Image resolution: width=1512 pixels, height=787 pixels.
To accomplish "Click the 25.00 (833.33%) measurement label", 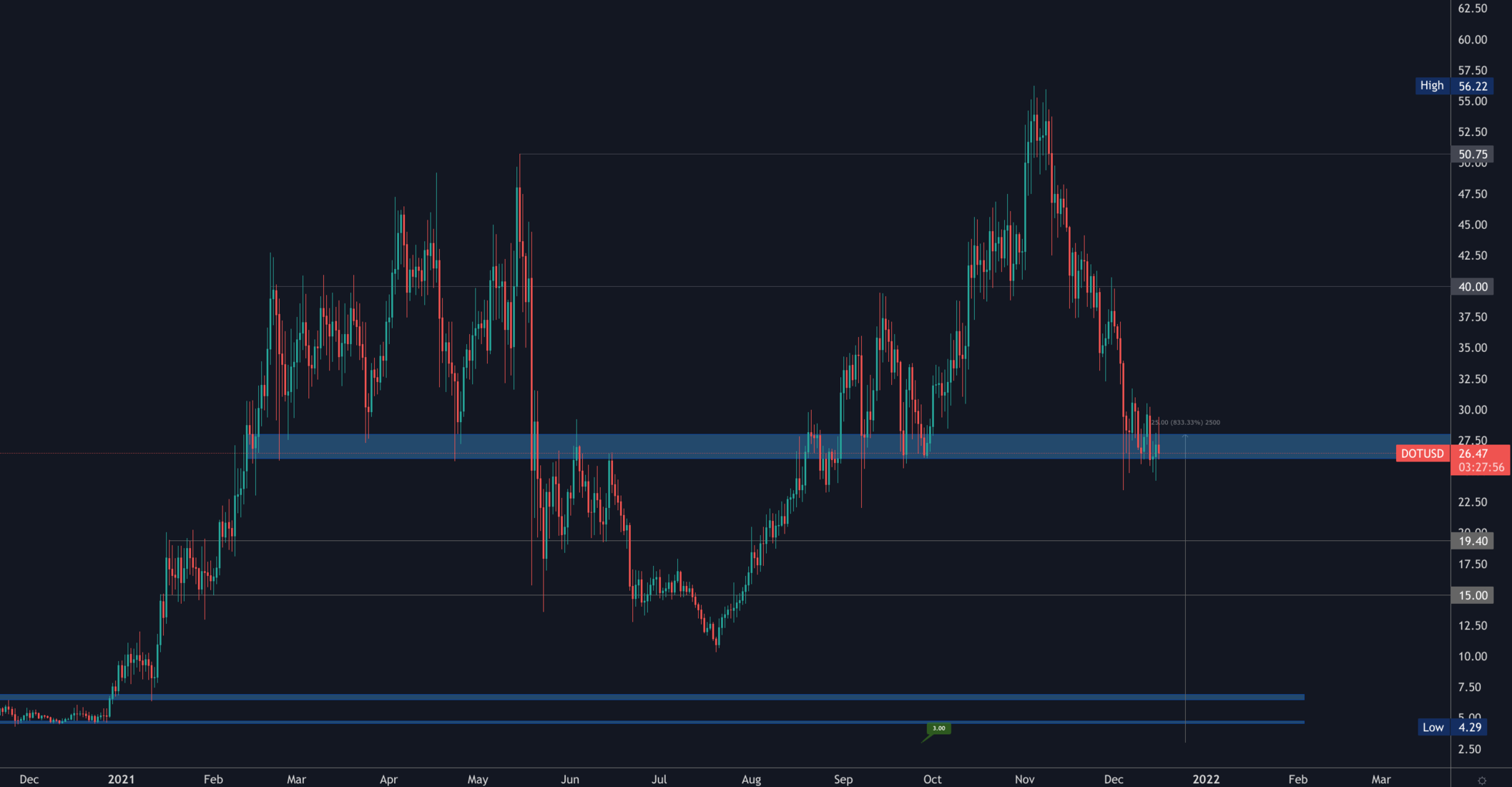I will coord(1186,422).
